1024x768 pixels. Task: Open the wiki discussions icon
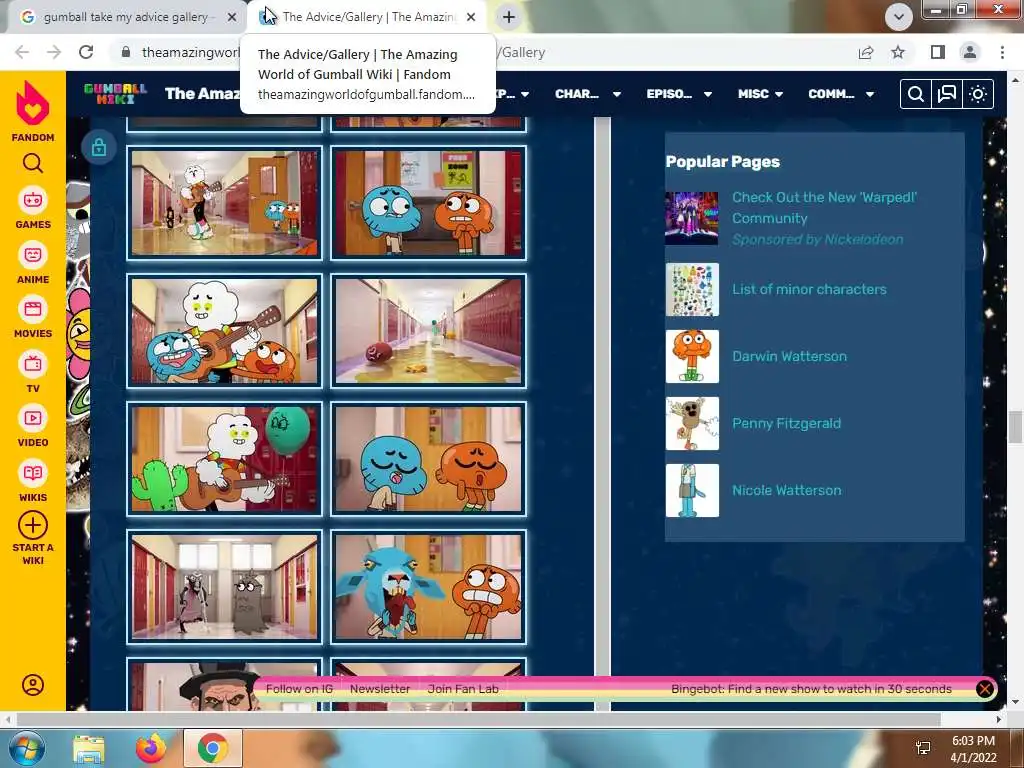point(946,94)
